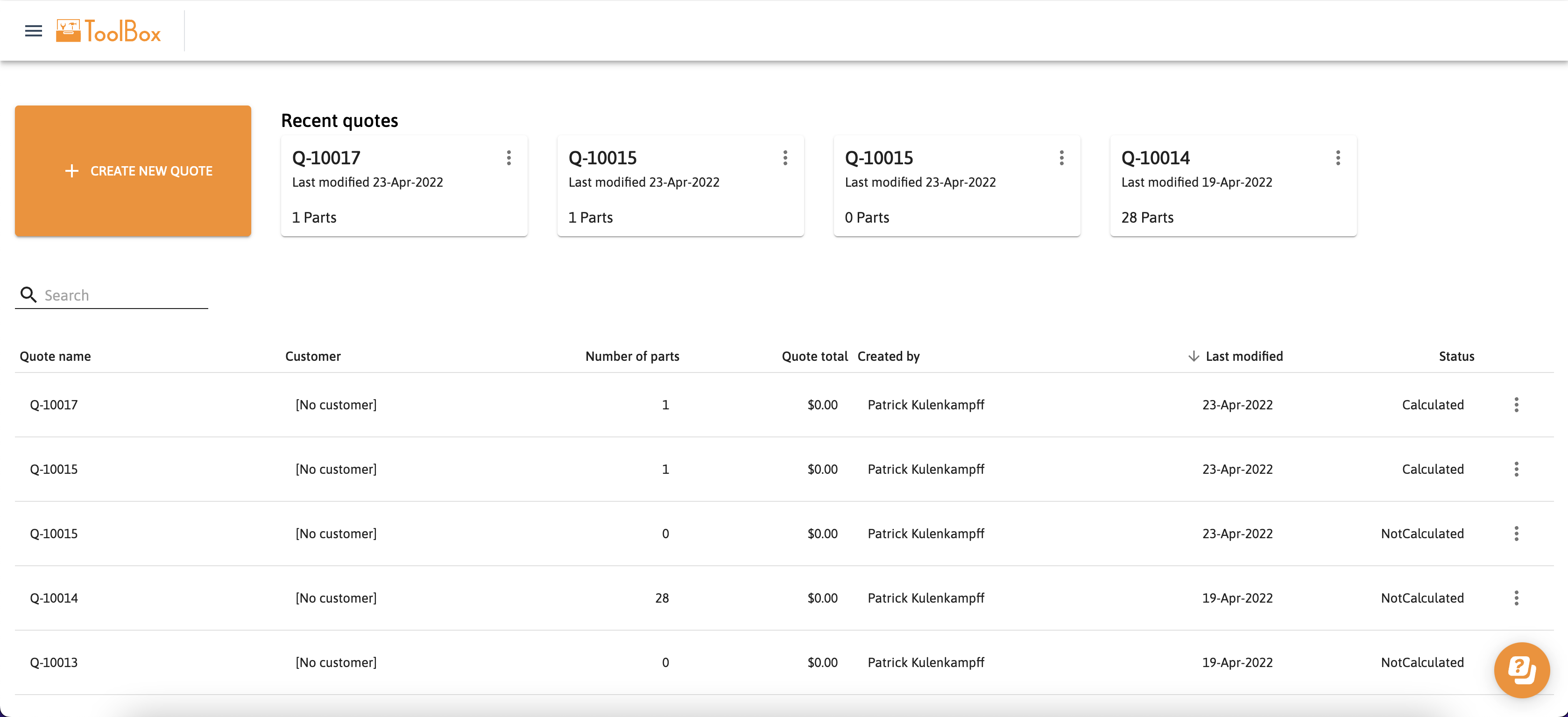Open three-dot menu for Q-10017 table row

point(1516,405)
